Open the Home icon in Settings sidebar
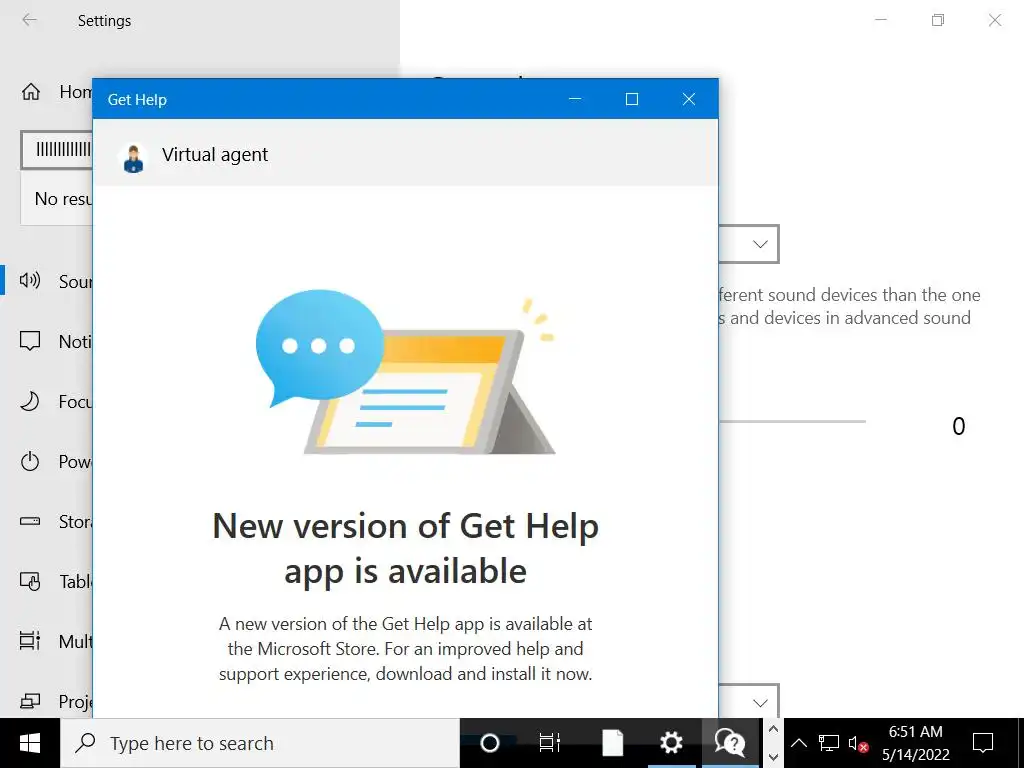Screen dimensions: 1024x768 [31, 91]
